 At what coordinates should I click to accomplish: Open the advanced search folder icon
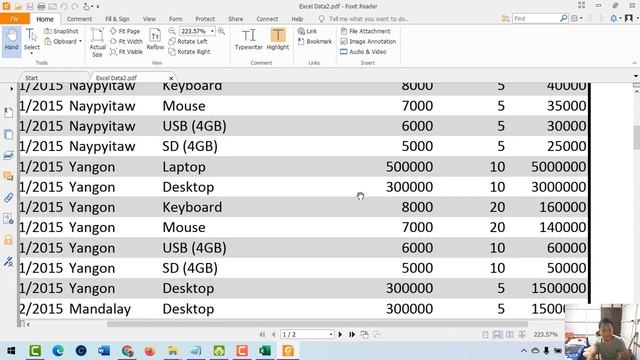(x=505, y=18)
